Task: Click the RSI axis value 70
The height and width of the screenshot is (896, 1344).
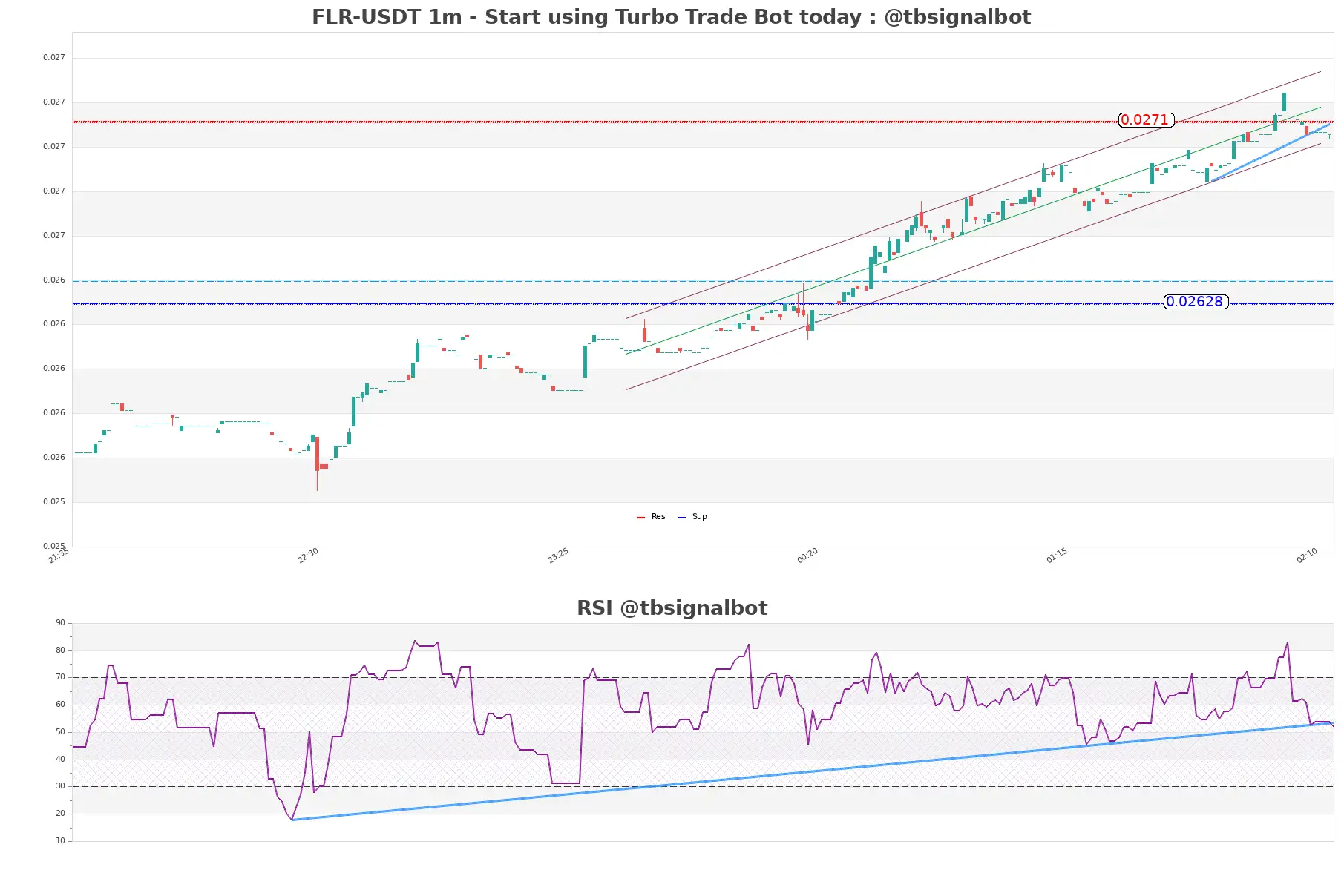Action: 60,677
